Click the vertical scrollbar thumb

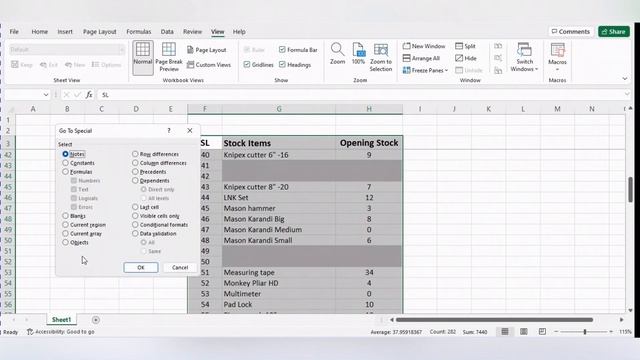pos(631,189)
